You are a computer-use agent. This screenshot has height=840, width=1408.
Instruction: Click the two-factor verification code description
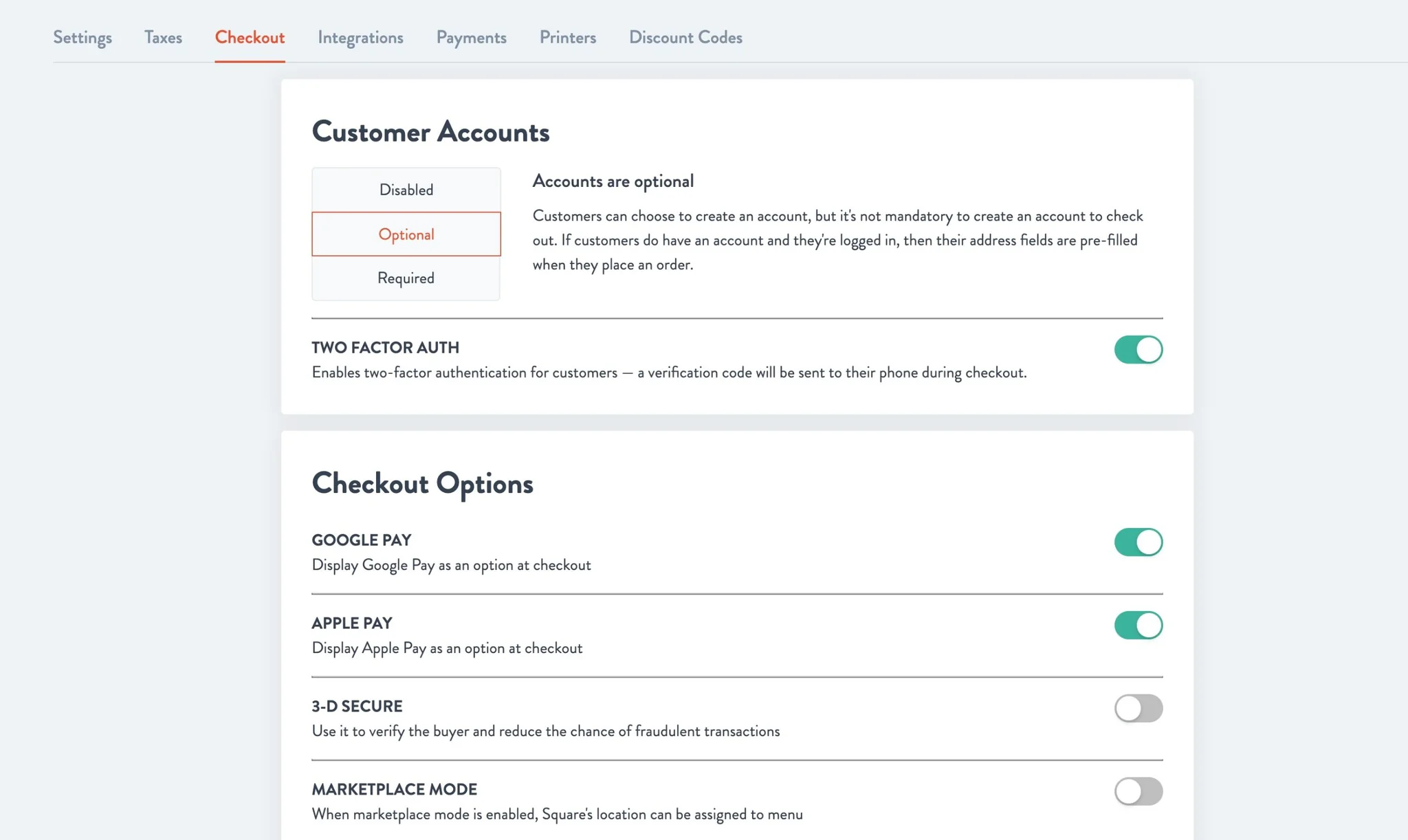[669, 373]
